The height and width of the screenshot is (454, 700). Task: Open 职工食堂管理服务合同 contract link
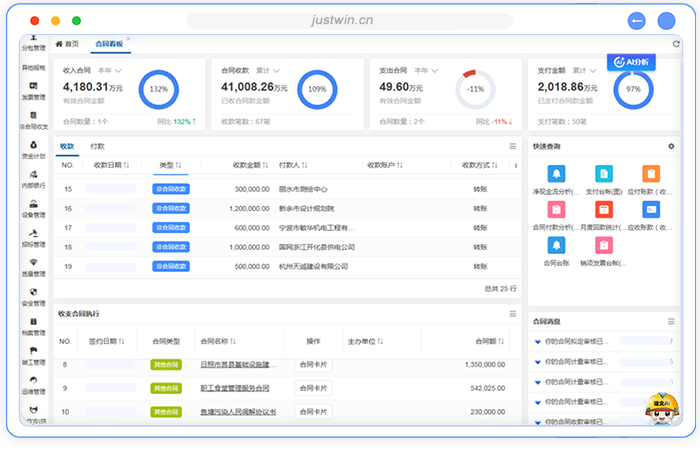(235, 388)
